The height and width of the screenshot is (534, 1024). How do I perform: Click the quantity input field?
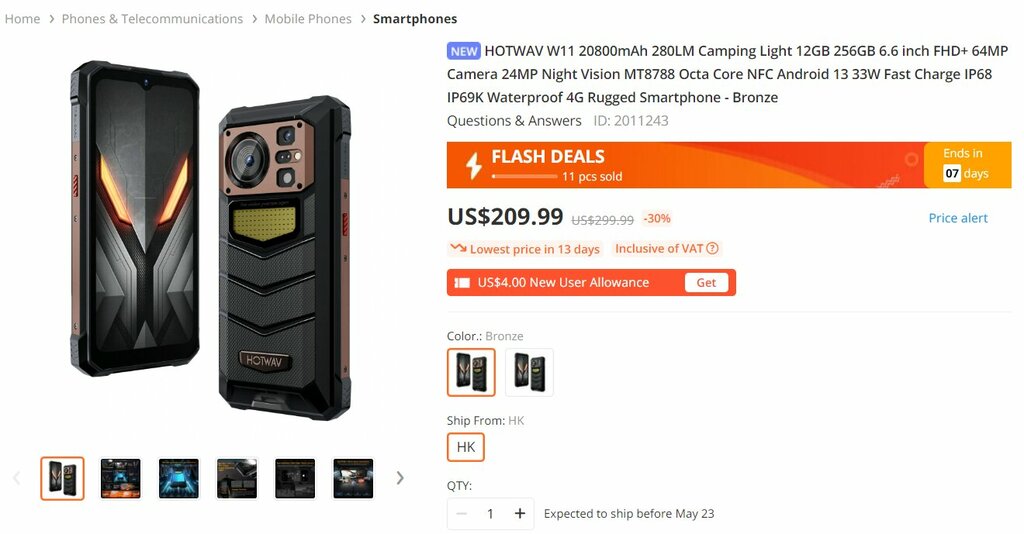(490, 514)
